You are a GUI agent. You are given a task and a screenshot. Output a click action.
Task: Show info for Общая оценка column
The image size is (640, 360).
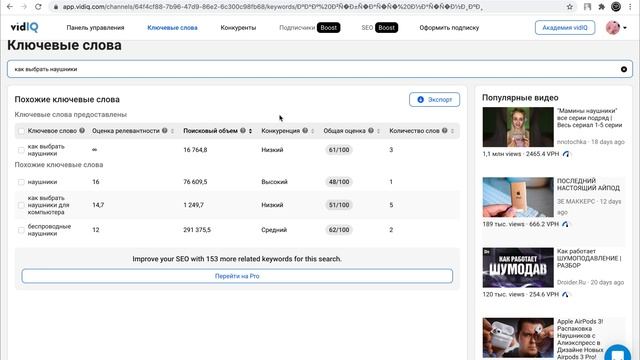tap(371, 131)
